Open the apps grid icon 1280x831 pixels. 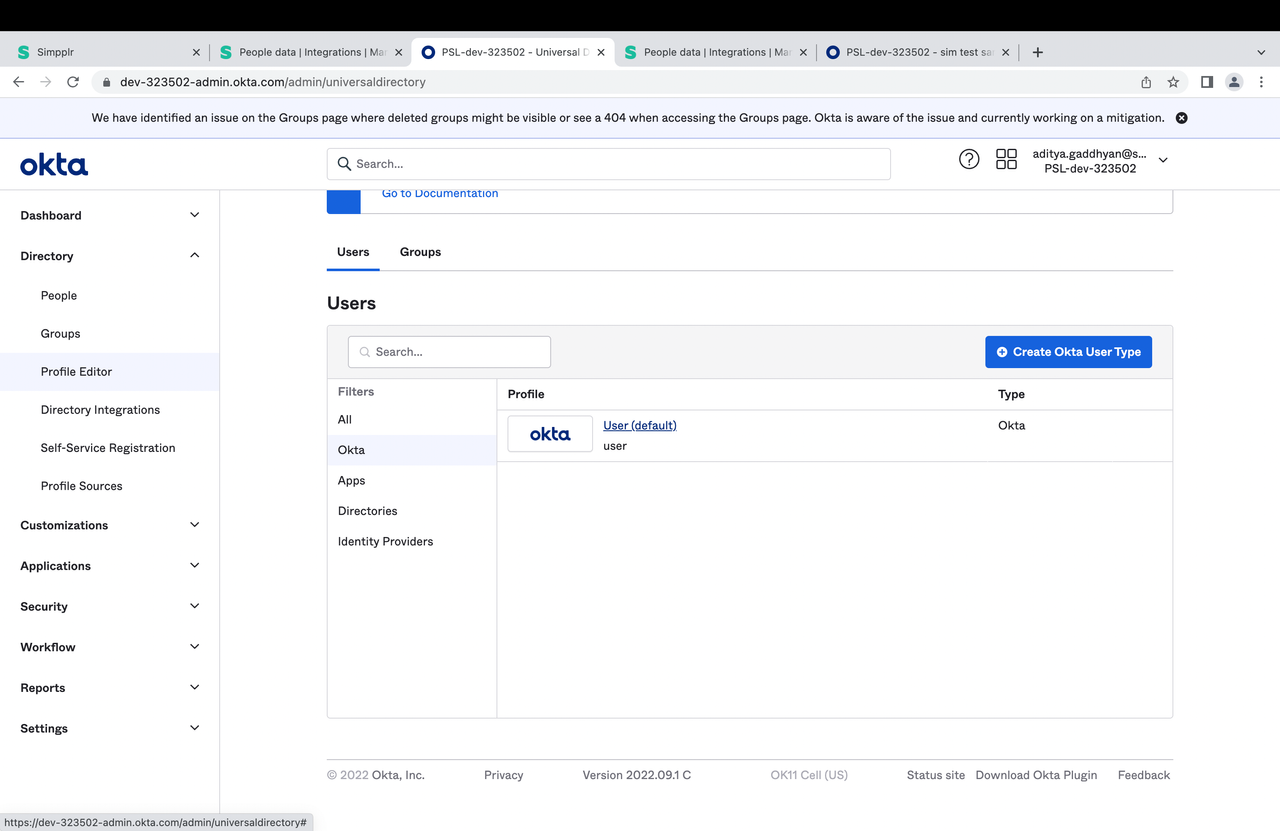point(1006,159)
